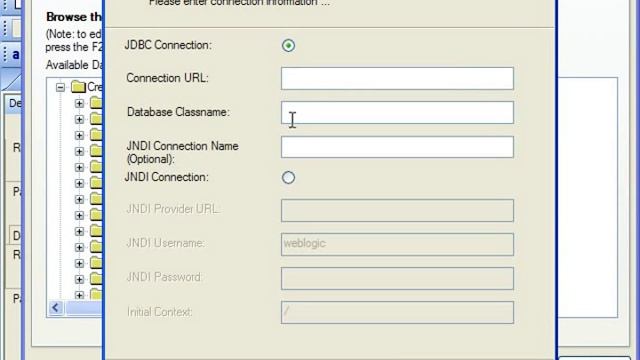Click the Initial Context field
This screenshot has height=360, width=640.
click(397, 313)
